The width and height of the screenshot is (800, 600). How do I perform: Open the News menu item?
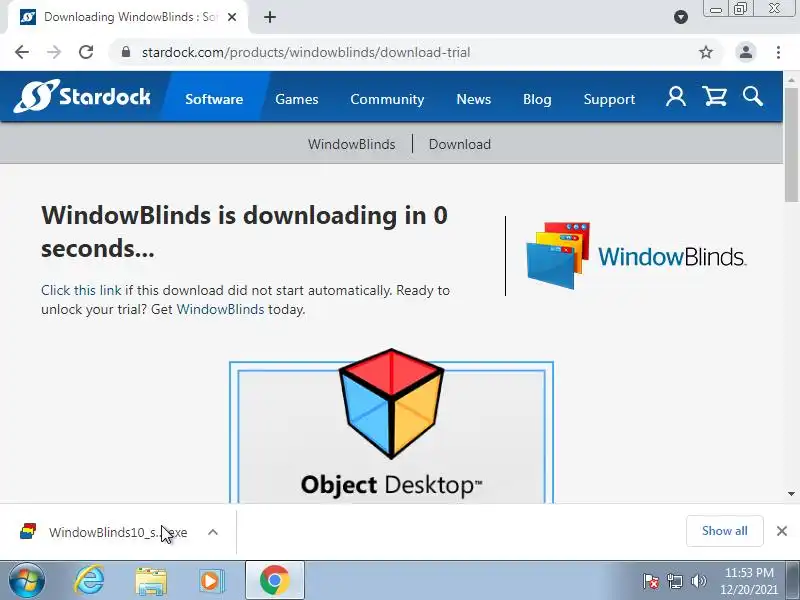click(x=473, y=98)
